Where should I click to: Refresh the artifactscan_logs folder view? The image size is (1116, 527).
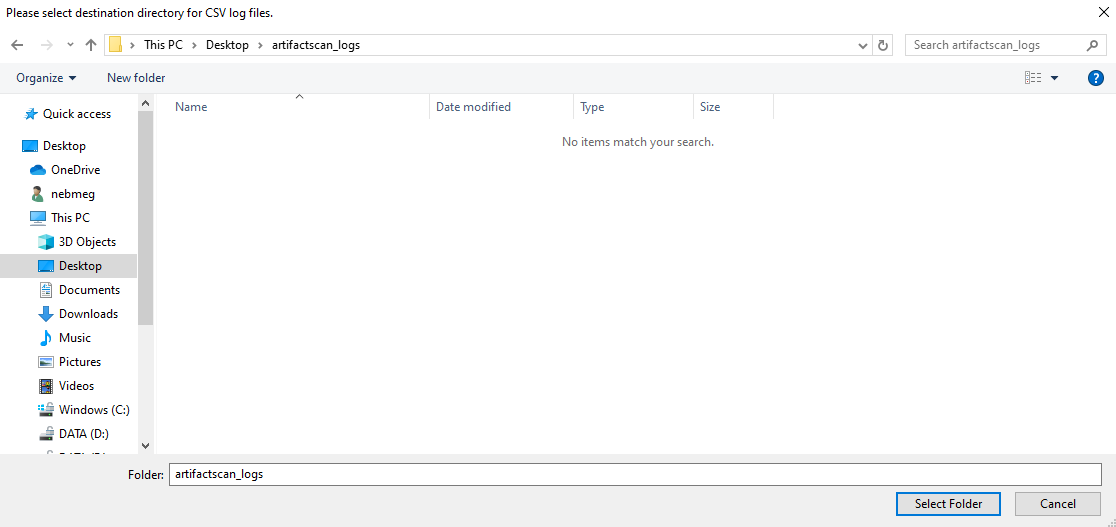coord(883,45)
